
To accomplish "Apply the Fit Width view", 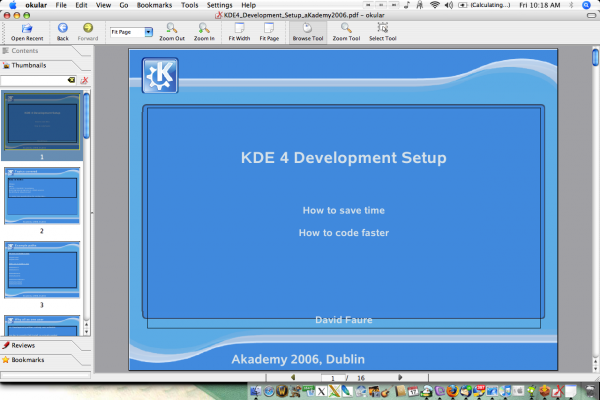I will (x=239, y=32).
